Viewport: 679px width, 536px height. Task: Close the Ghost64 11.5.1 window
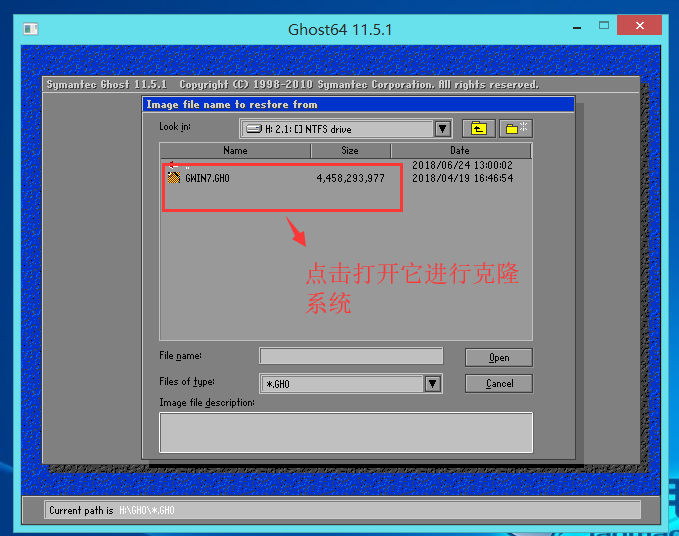640,26
